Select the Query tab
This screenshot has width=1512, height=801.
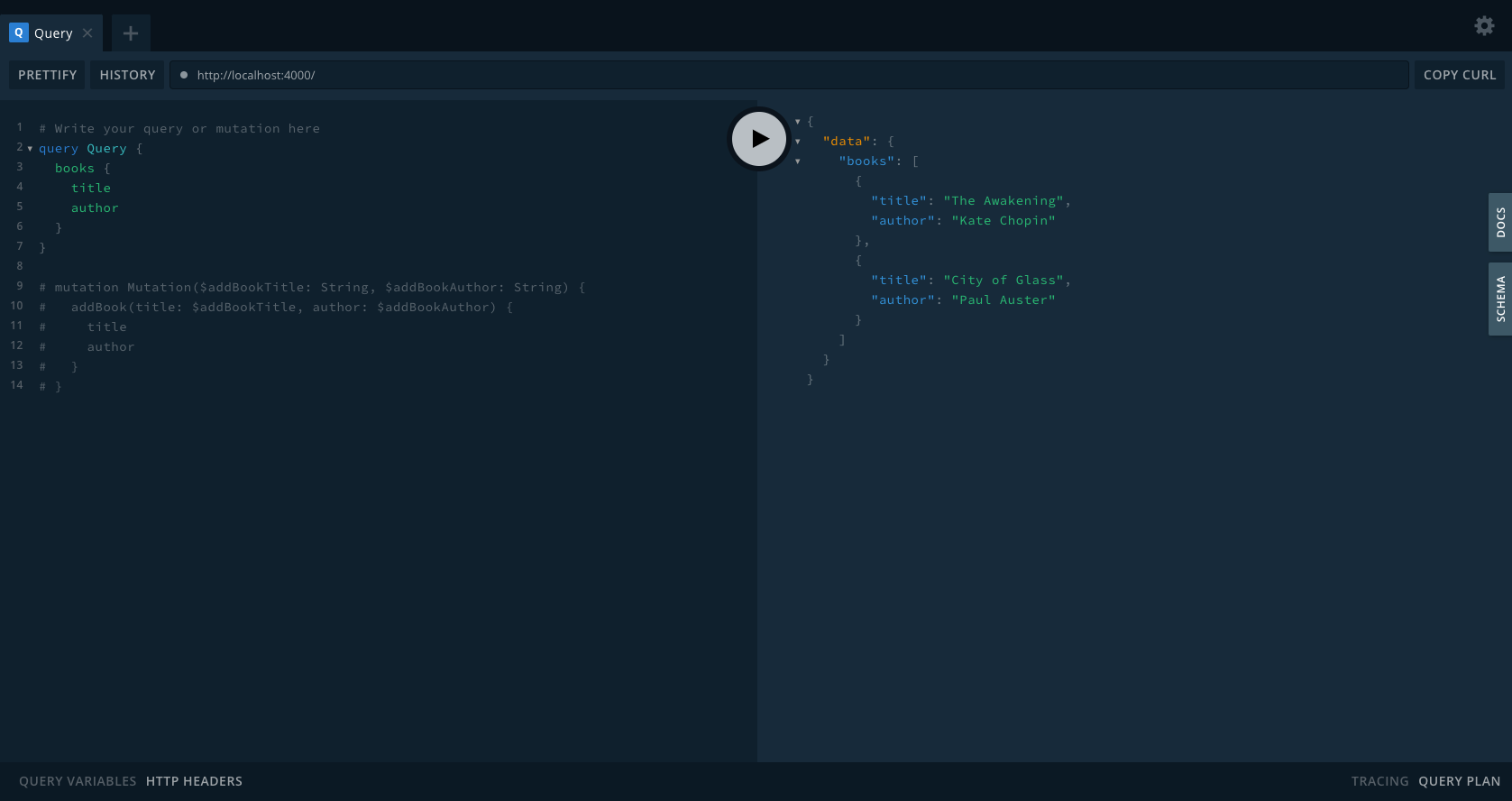pos(51,33)
